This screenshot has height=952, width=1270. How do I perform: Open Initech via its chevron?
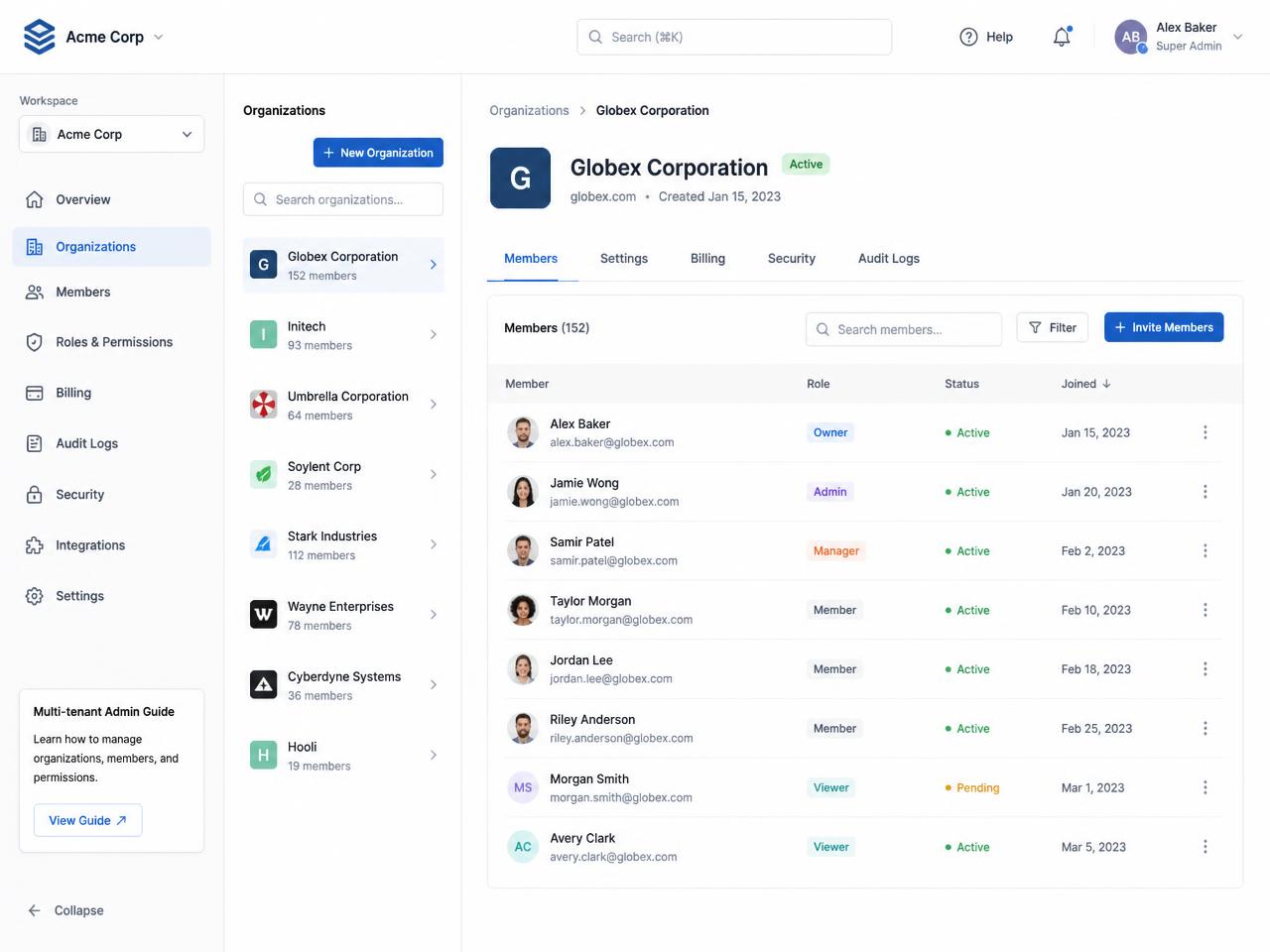[434, 334]
